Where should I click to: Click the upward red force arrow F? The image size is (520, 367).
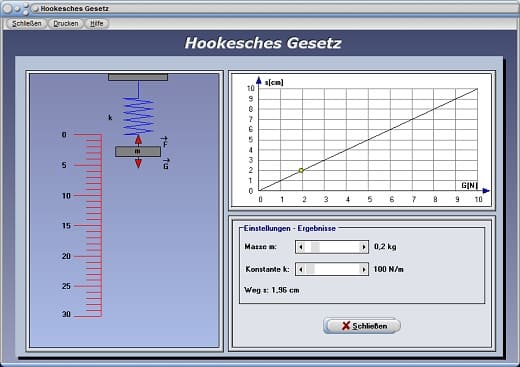(138, 140)
